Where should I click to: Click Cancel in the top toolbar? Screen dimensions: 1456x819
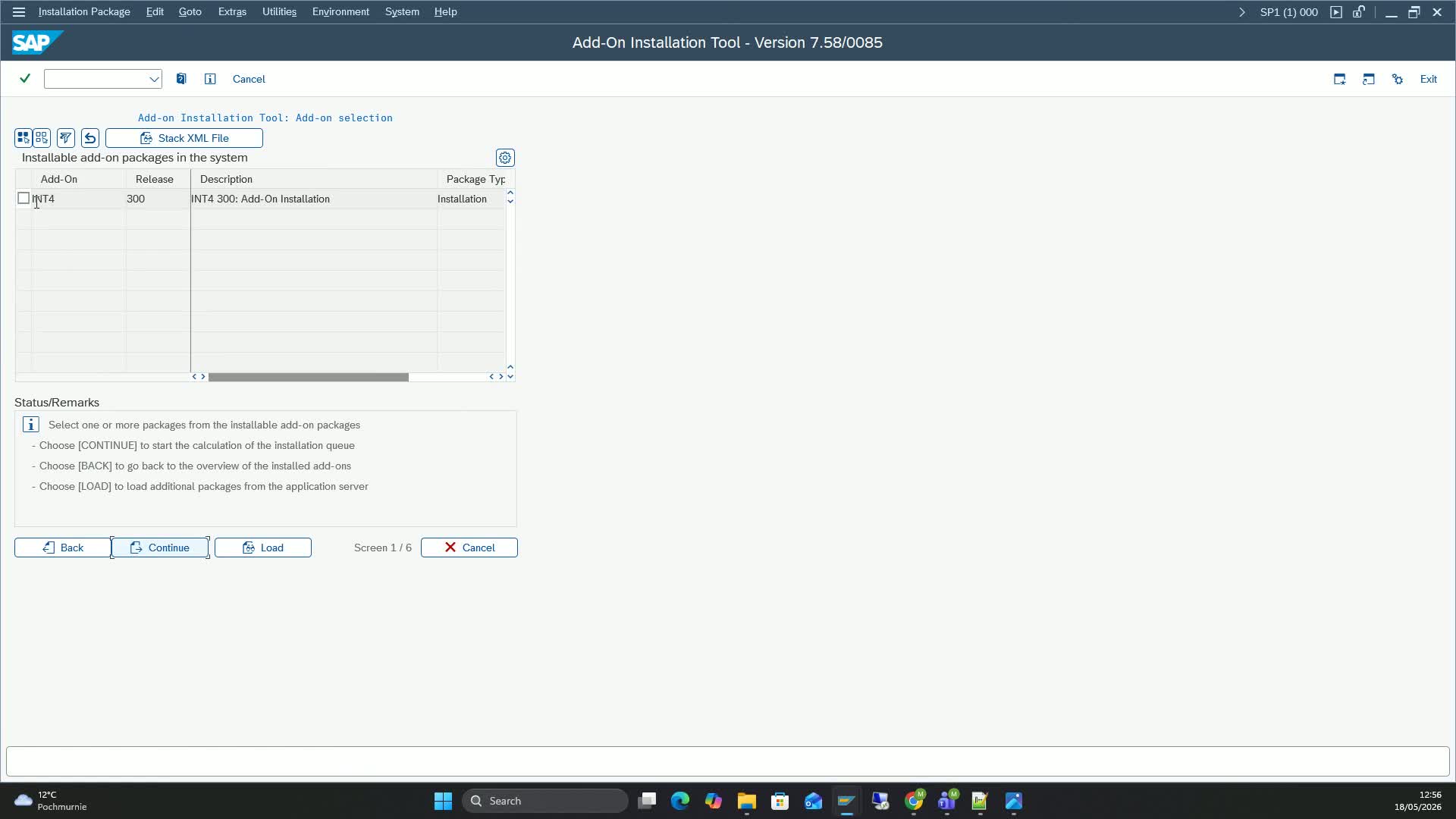pos(249,79)
